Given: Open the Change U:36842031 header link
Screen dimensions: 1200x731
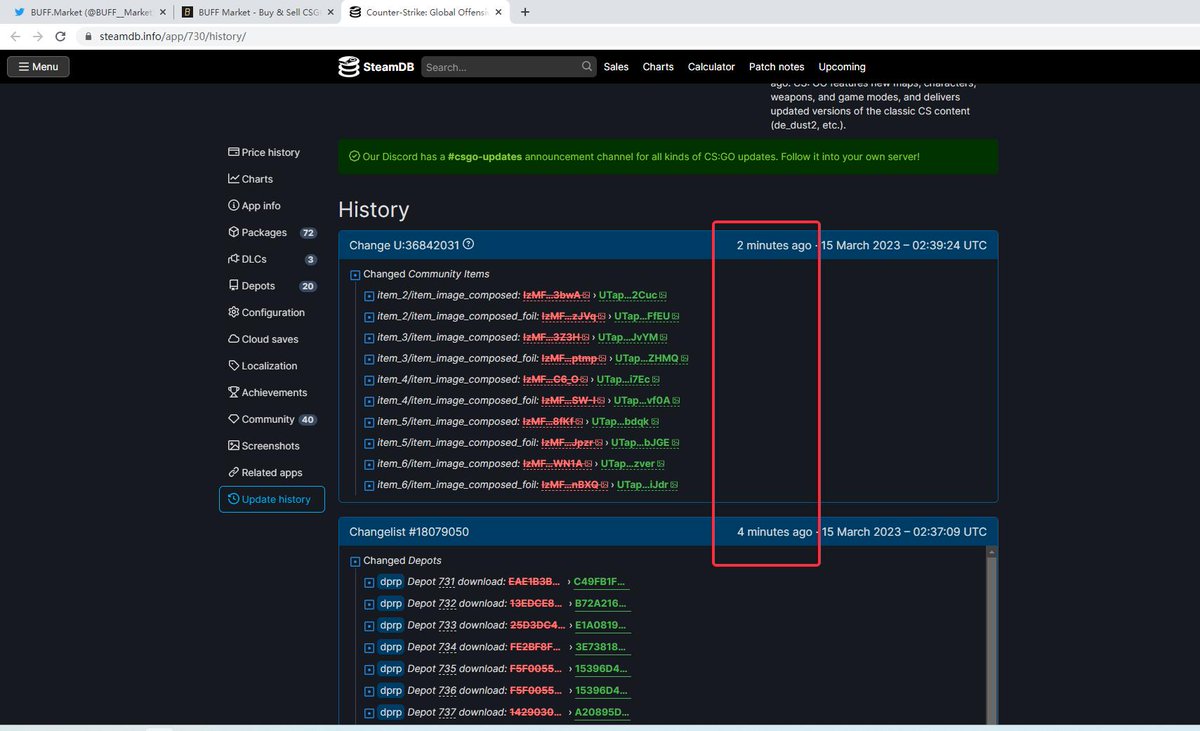Looking at the screenshot, I should tap(404, 245).
